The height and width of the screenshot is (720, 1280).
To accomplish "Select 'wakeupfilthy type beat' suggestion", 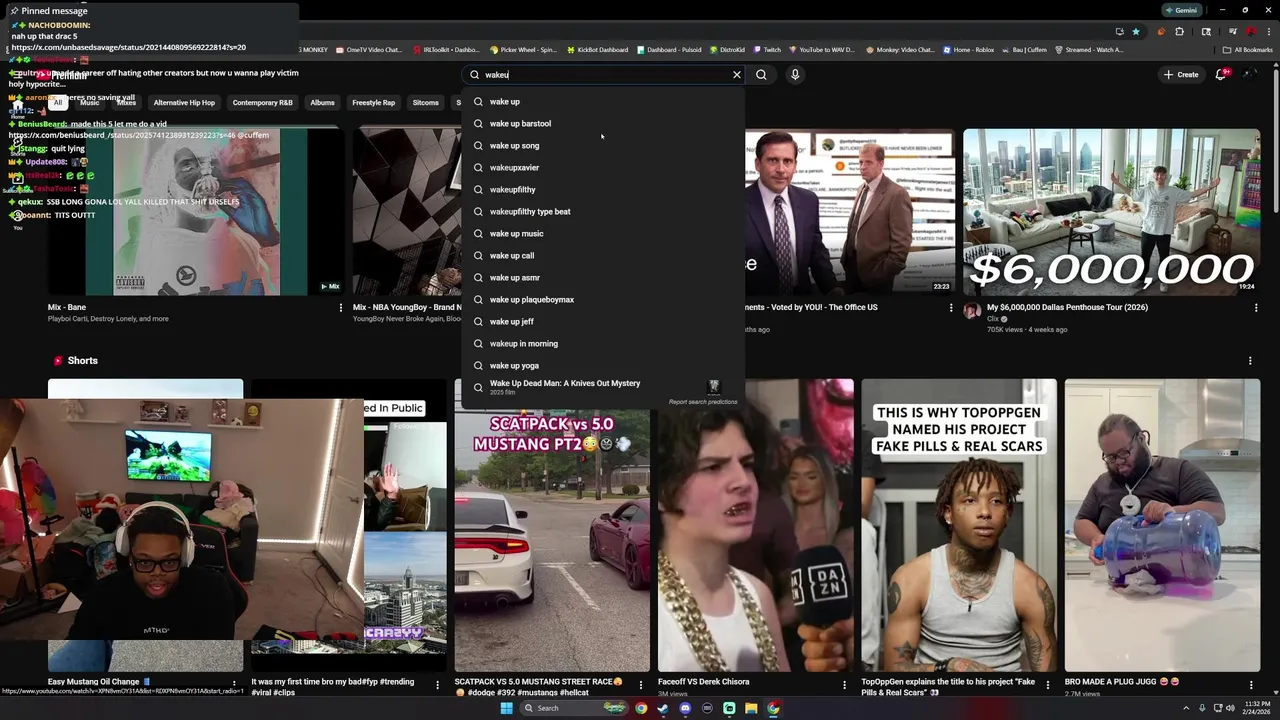I will point(603,211).
